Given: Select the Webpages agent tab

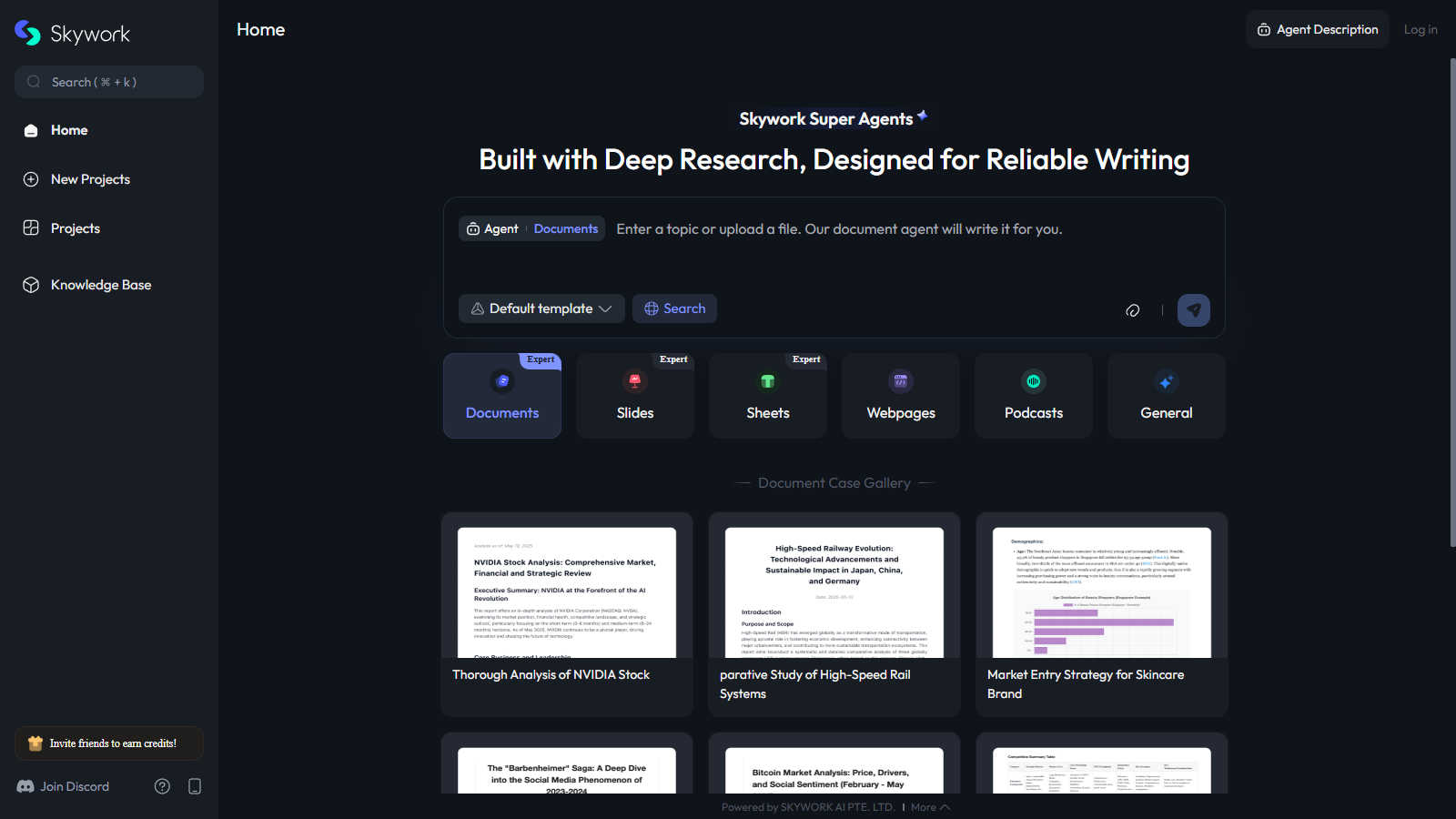Looking at the screenshot, I should 901,396.
